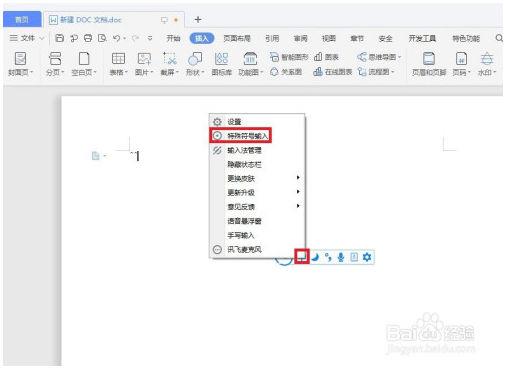Switch to the Page Layout (页面布局) tab
506x369 pixels.
(237, 38)
